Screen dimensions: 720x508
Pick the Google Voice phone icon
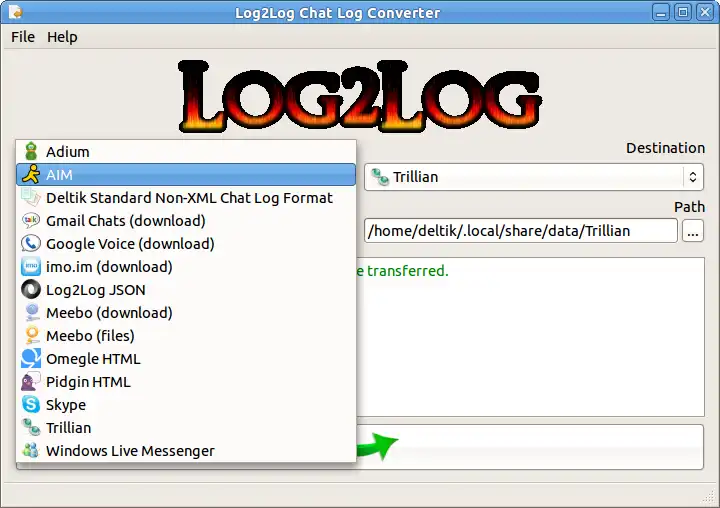[x=31, y=243]
